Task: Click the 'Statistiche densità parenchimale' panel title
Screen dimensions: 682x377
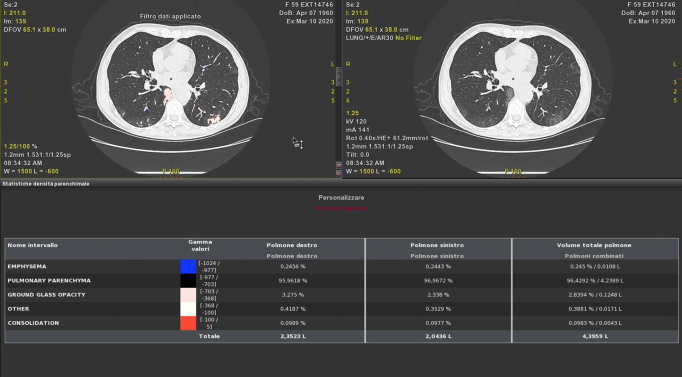Action: click(46, 184)
